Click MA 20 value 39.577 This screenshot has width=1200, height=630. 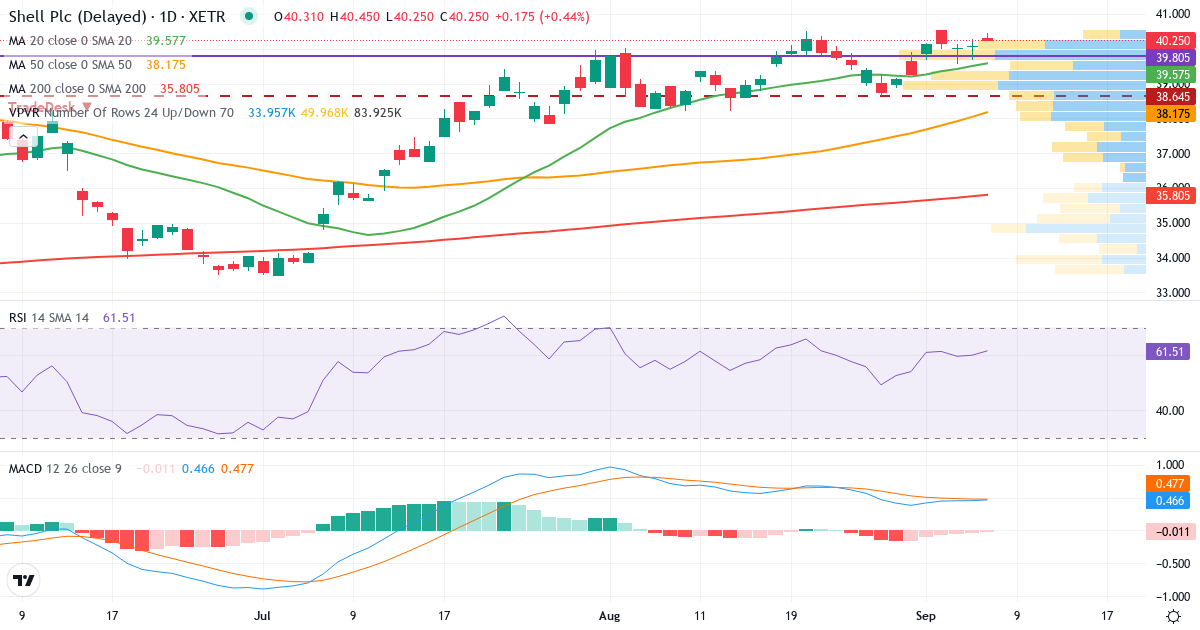(x=166, y=41)
